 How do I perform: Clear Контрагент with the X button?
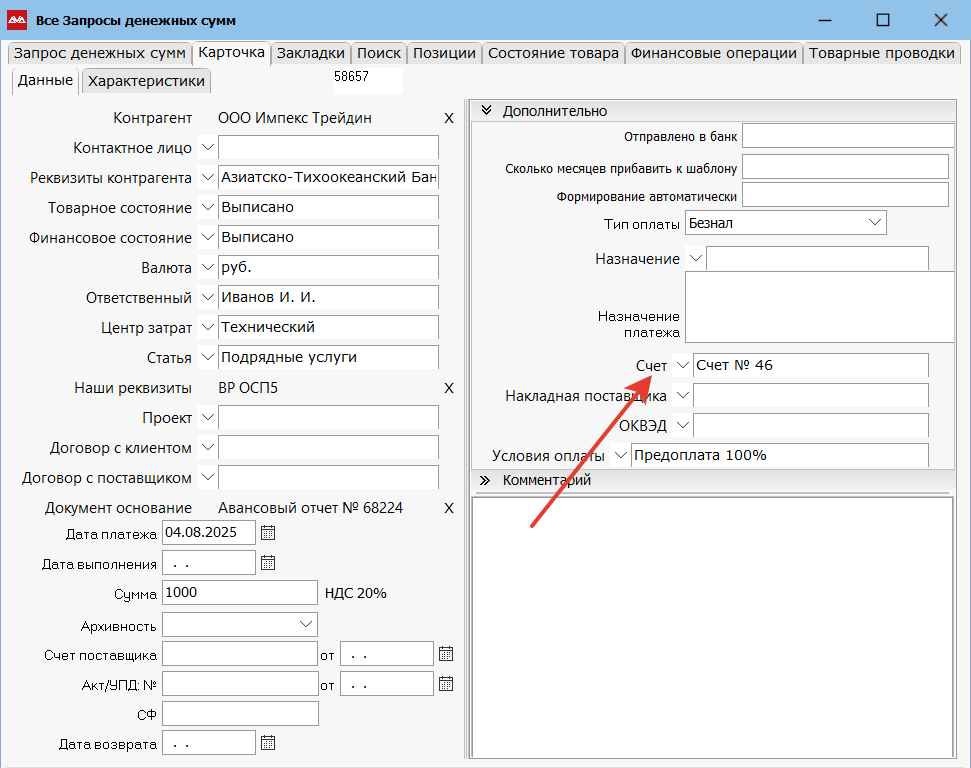click(x=449, y=118)
